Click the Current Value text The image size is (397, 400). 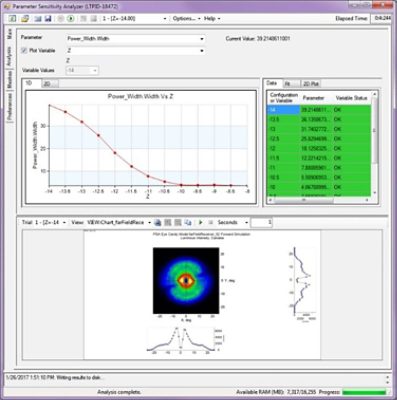coord(258,39)
